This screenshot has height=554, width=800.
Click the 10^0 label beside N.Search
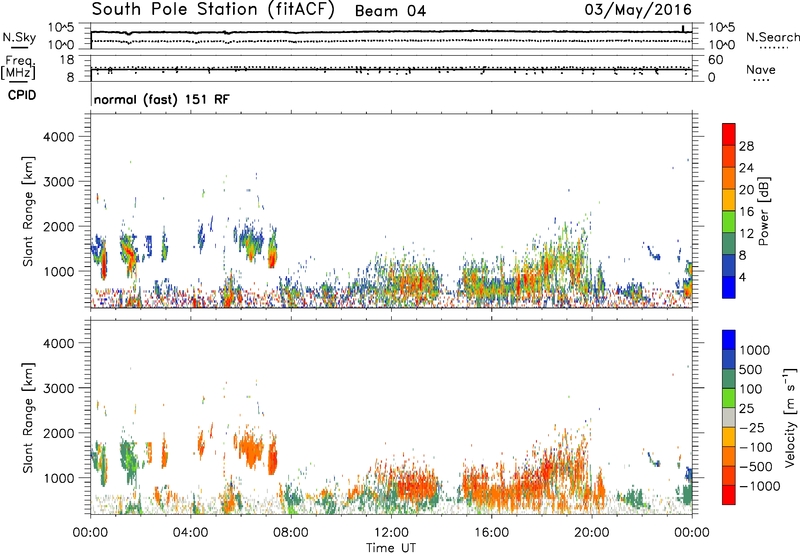721,45
